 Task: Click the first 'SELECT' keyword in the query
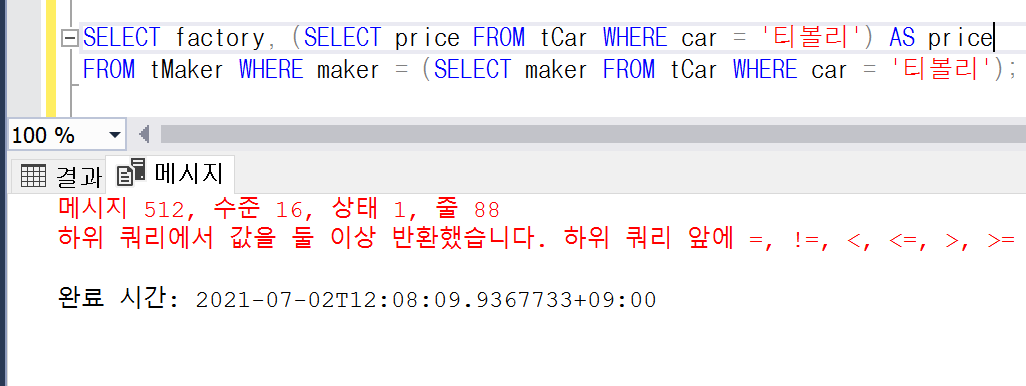pos(122,38)
